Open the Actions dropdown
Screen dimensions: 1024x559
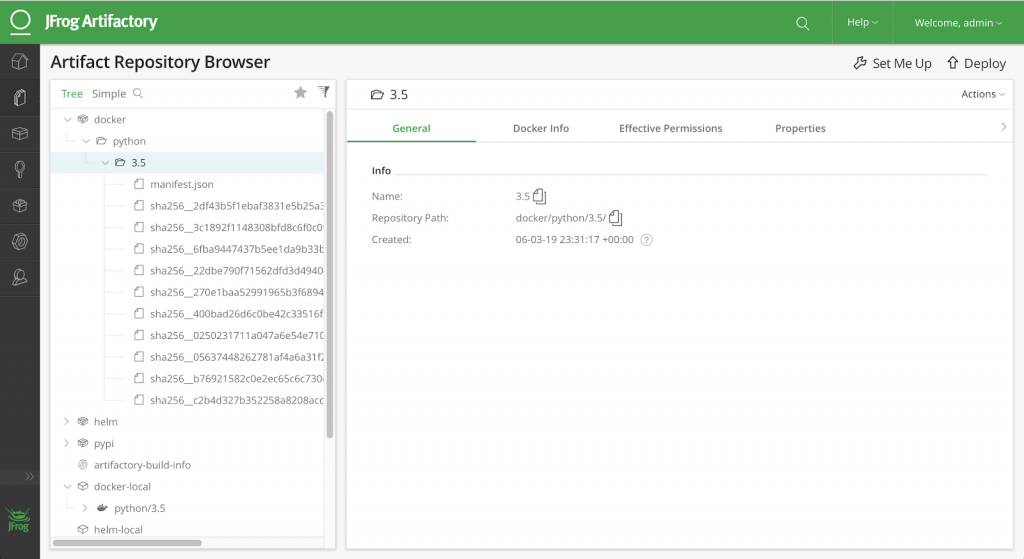pyautogui.click(x=983, y=94)
